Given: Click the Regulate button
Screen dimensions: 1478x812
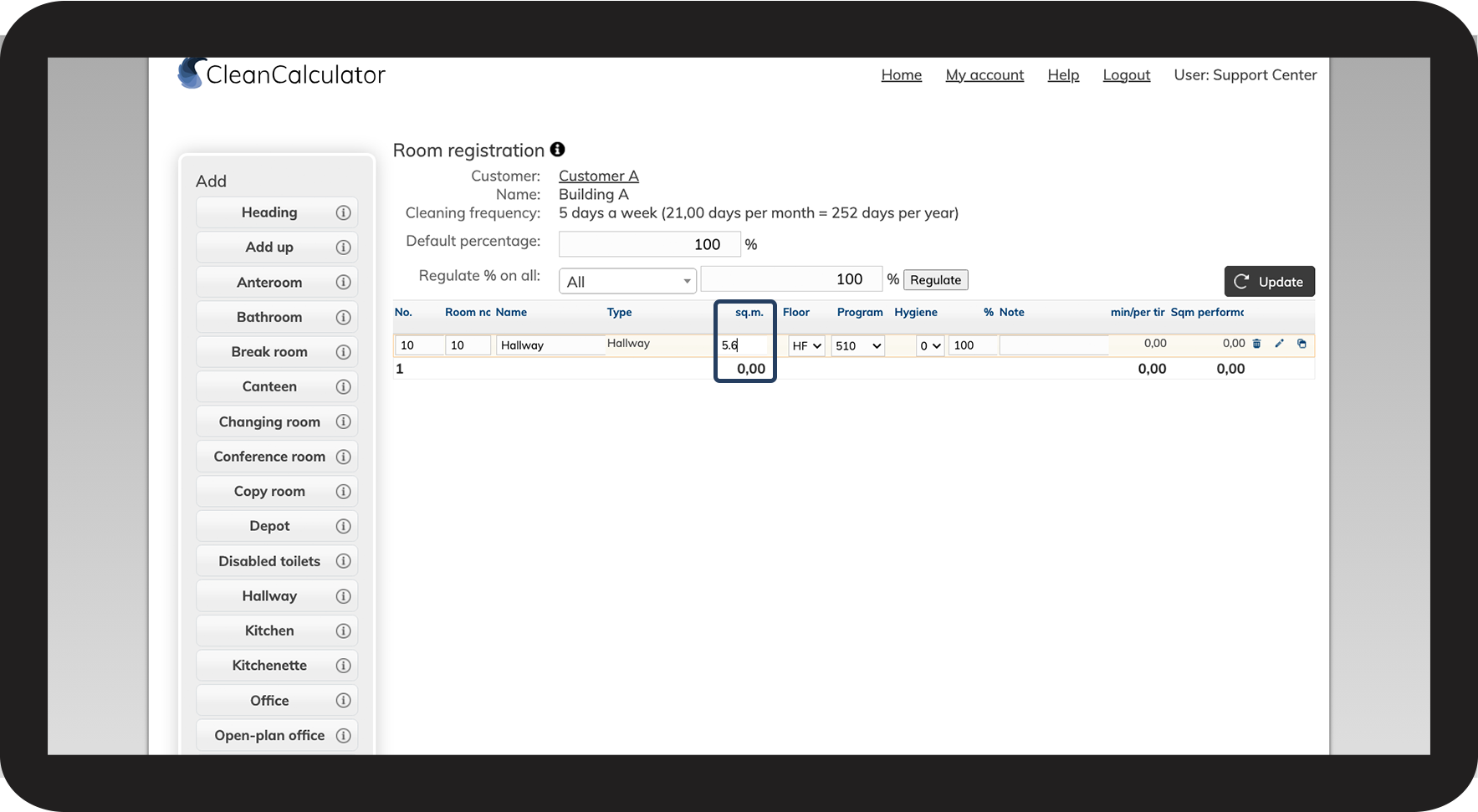Looking at the screenshot, I should pos(935,280).
